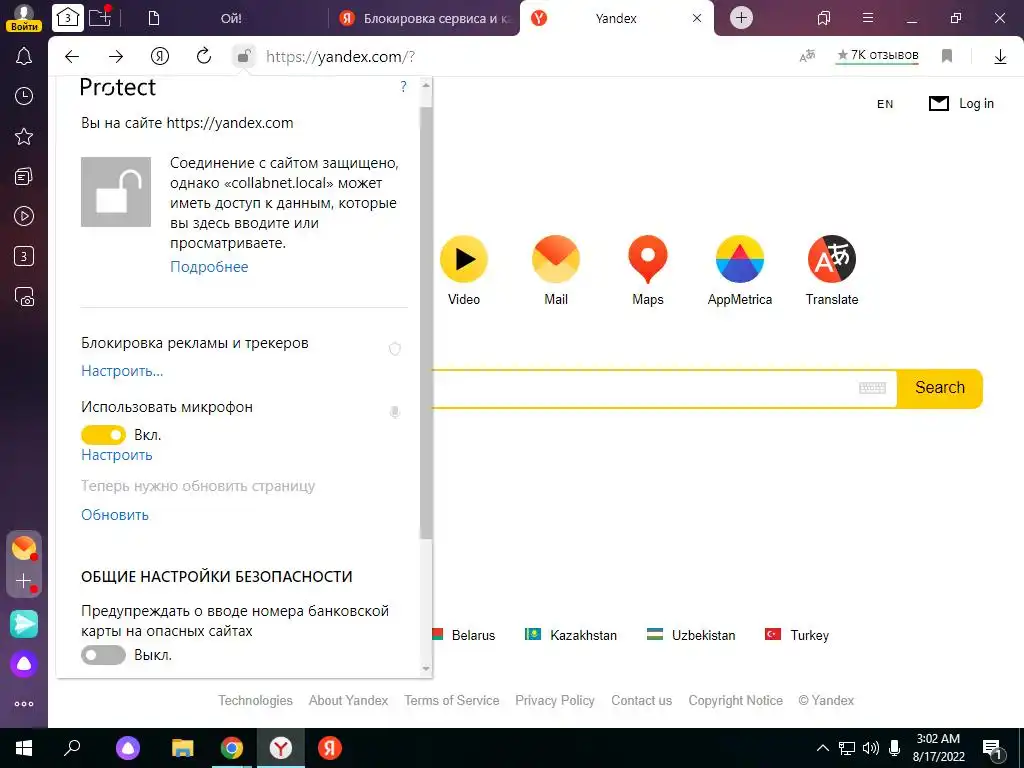
Task: Open the downloads panel
Action: click(1000, 57)
